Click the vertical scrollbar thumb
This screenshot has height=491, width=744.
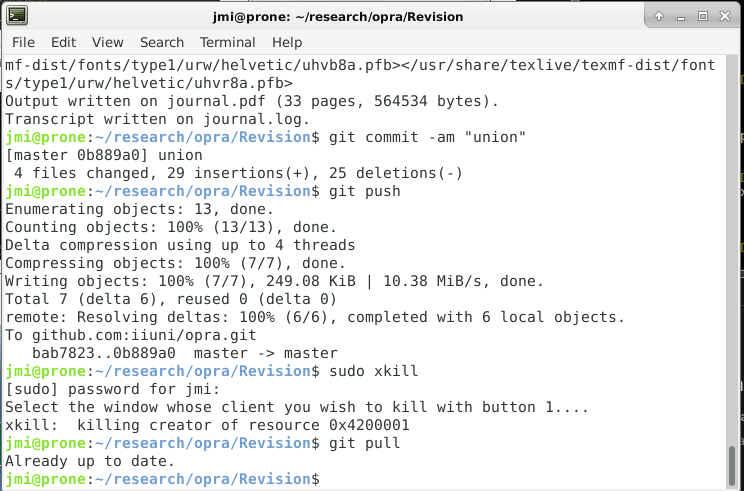[735, 465]
